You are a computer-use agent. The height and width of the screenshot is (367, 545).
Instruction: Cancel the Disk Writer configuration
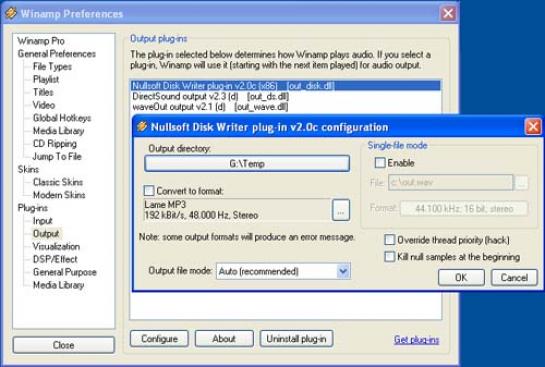[514, 277]
